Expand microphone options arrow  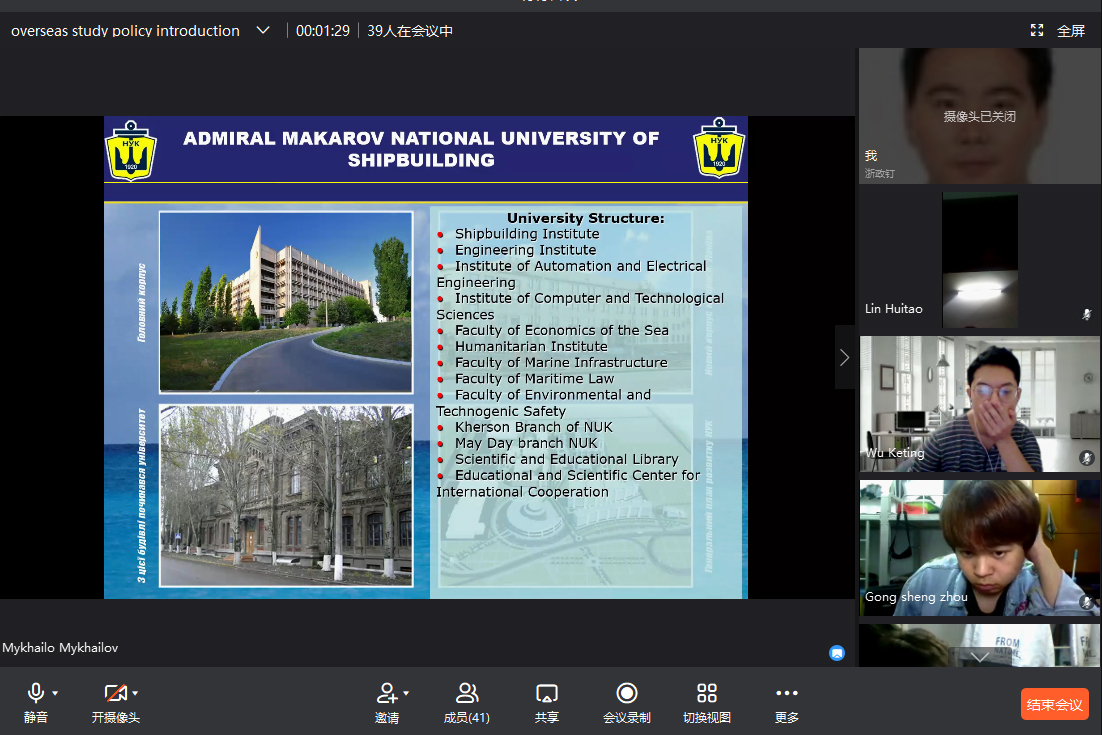pos(55,693)
